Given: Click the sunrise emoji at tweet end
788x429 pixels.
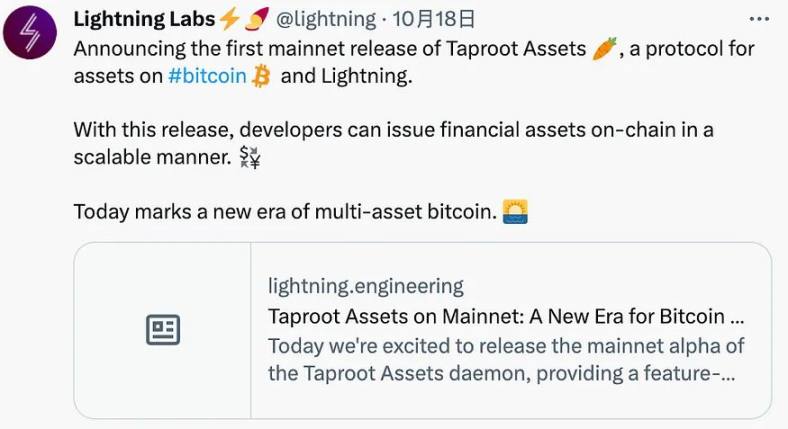Looking at the screenshot, I should pyautogui.click(x=515, y=211).
